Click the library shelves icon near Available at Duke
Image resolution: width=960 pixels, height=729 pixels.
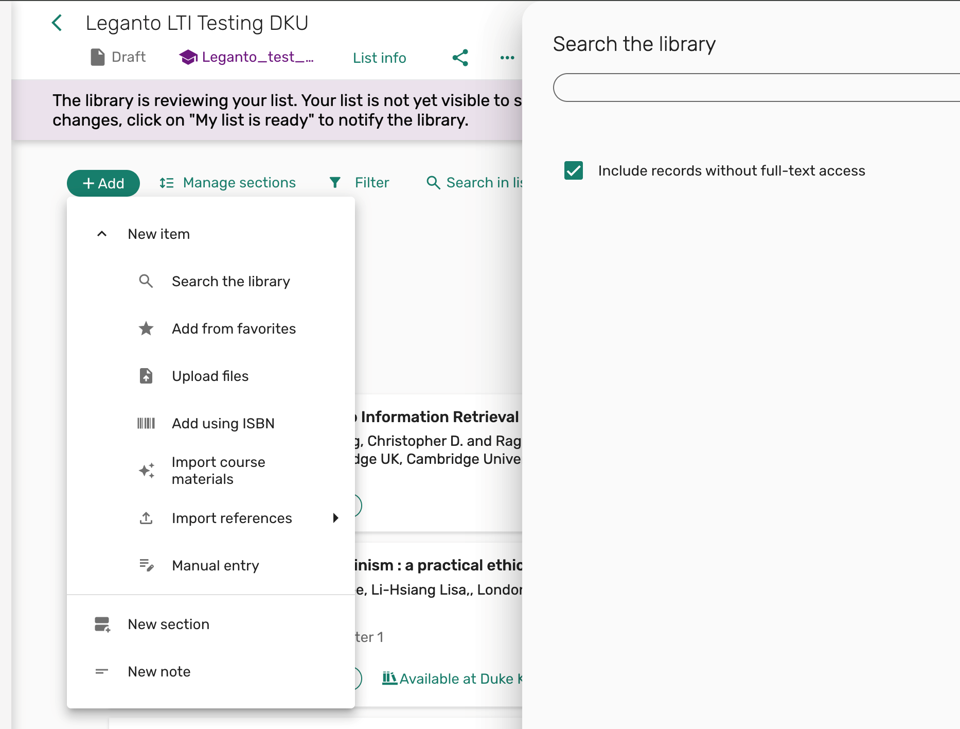click(x=389, y=678)
